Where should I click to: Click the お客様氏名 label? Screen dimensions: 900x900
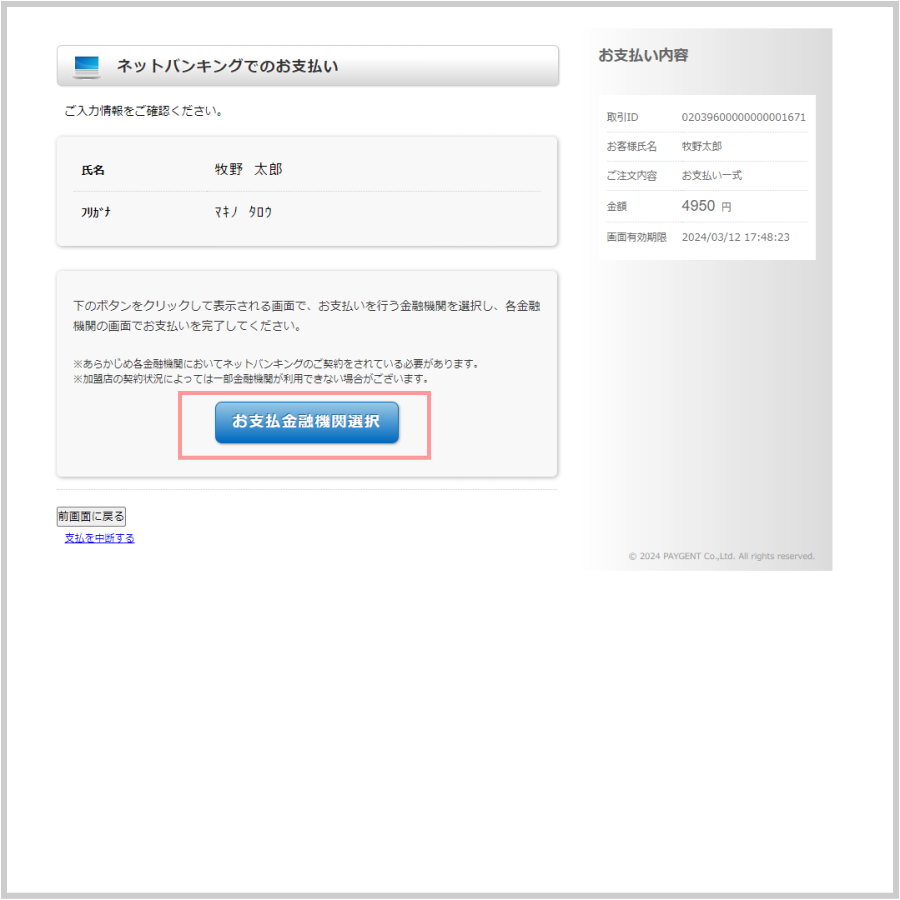[631, 146]
